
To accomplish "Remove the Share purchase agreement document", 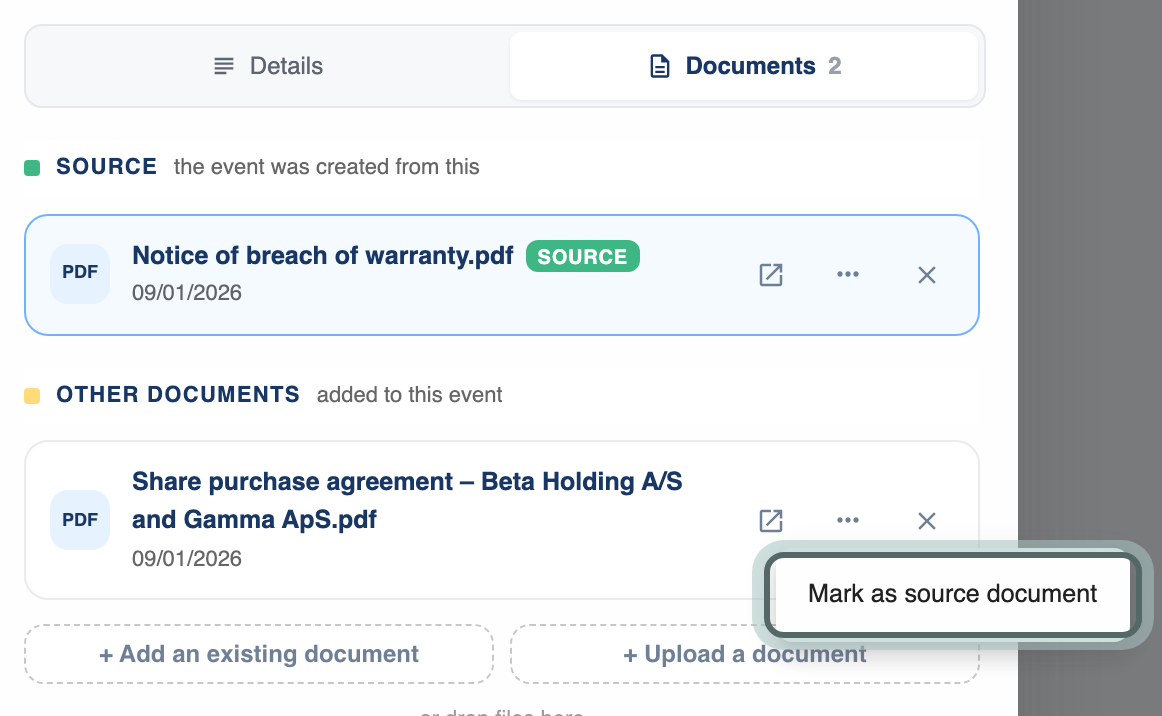I will coord(926,521).
